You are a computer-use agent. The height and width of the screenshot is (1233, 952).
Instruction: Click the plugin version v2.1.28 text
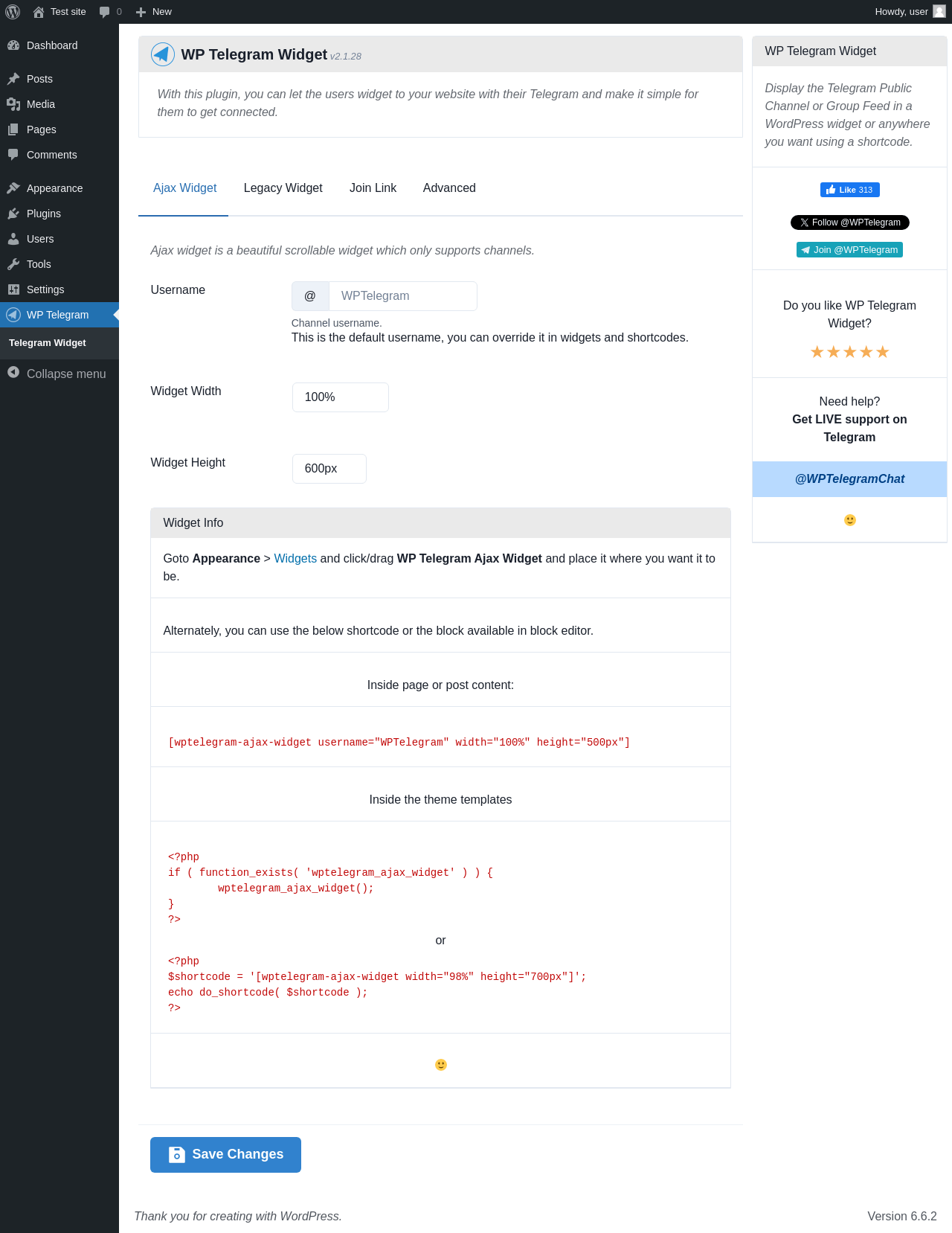[x=346, y=57]
